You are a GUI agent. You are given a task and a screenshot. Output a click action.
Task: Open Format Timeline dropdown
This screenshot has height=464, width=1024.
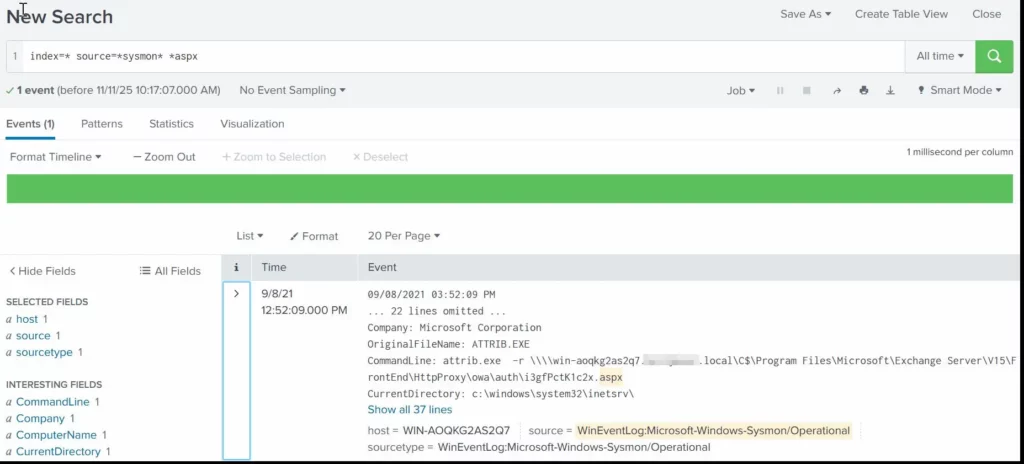56,157
